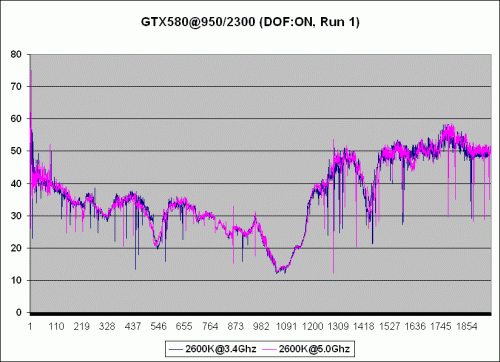Select the 2600K@3.4Ghz legend entry
500x362 pixels.
213,349
